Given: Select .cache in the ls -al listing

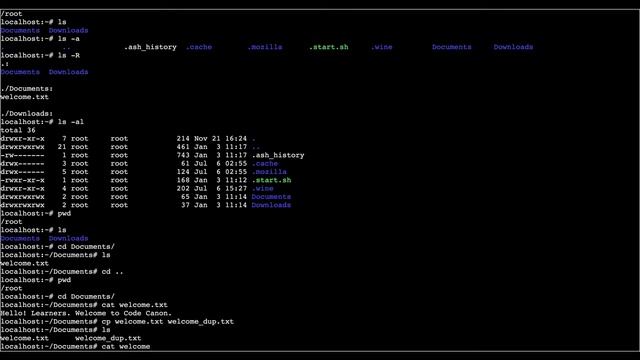Looking at the screenshot, I should point(265,163).
